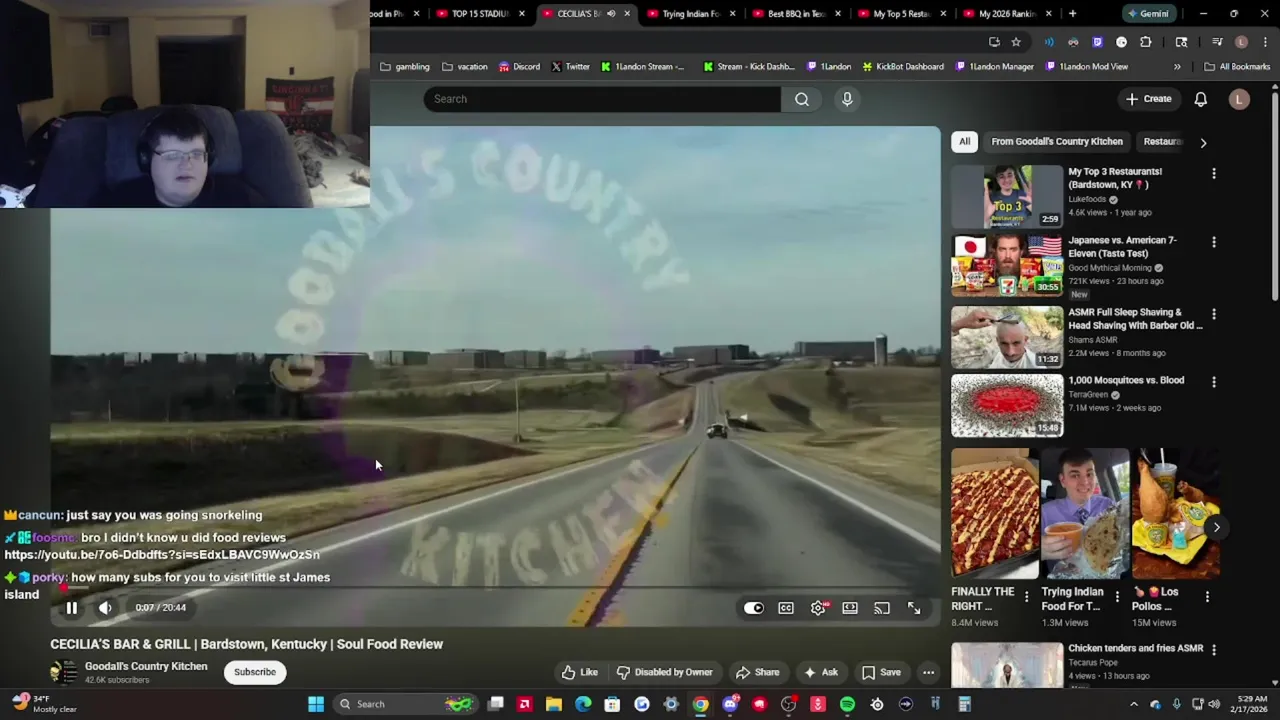The image size is (1280, 720).
Task: Open the Chrome three-dot menu
Action: click(x=1265, y=42)
